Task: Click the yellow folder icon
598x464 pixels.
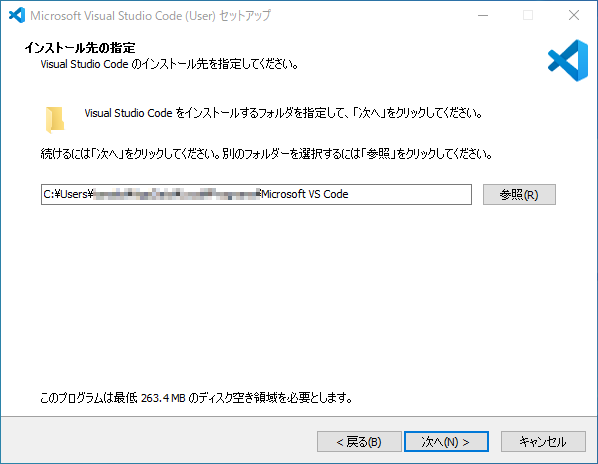Action: pyautogui.click(x=55, y=120)
